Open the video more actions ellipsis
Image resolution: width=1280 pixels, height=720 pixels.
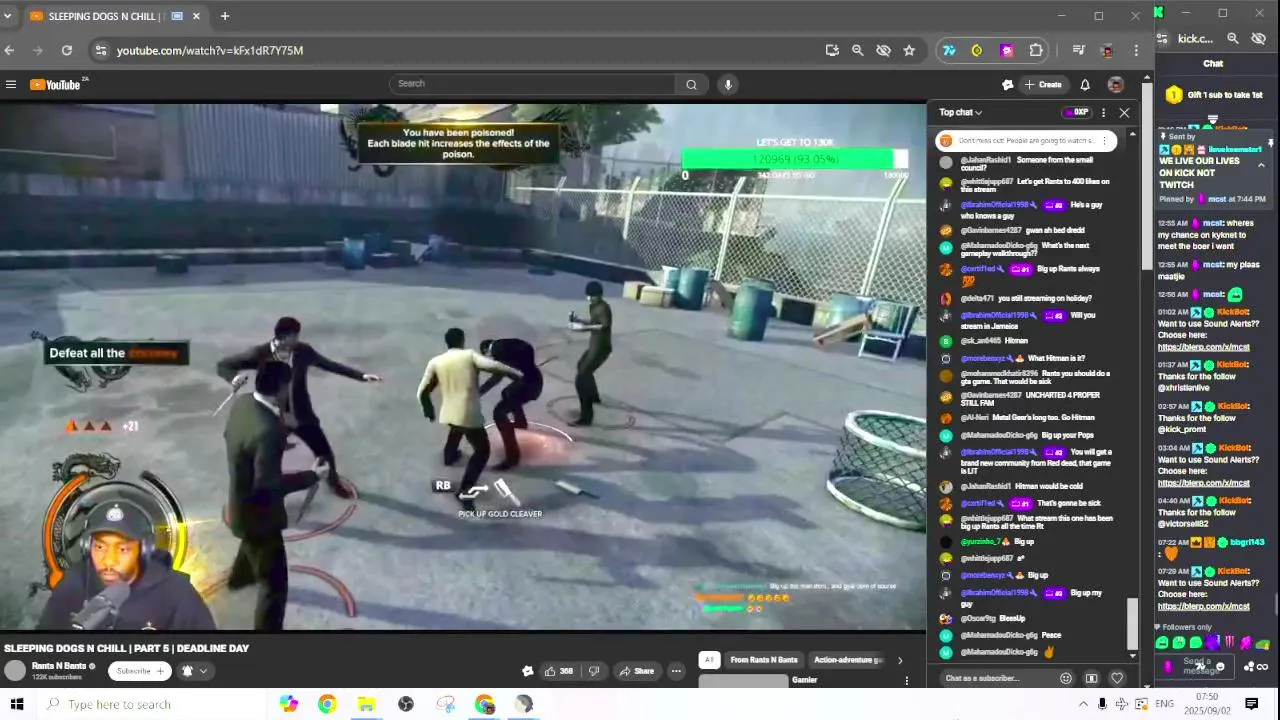tap(677, 671)
